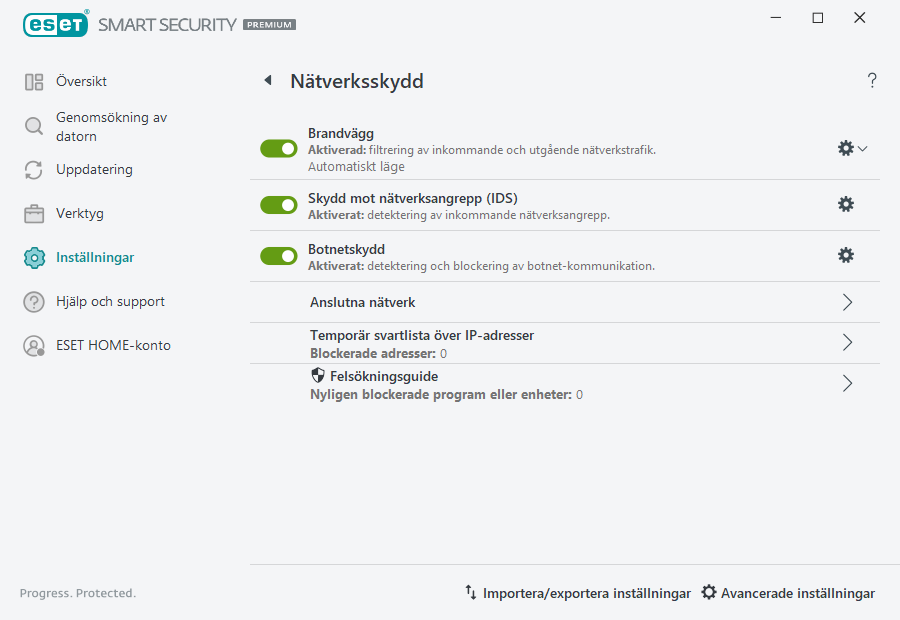This screenshot has width=900, height=620.
Task: Disable the Brandvägg toggle
Action: (x=278, y=148)
